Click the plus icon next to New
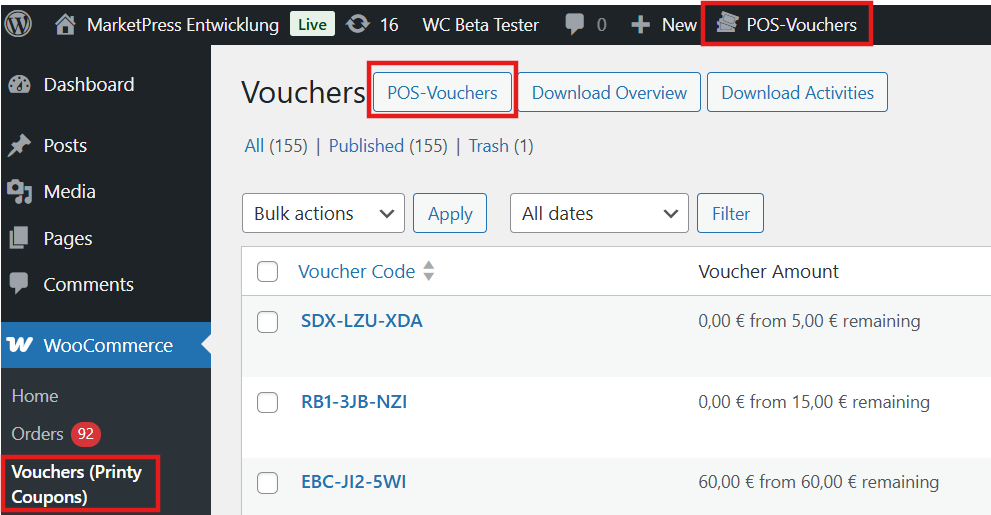This screenshot has width=991, height=515. coord(640,25)
